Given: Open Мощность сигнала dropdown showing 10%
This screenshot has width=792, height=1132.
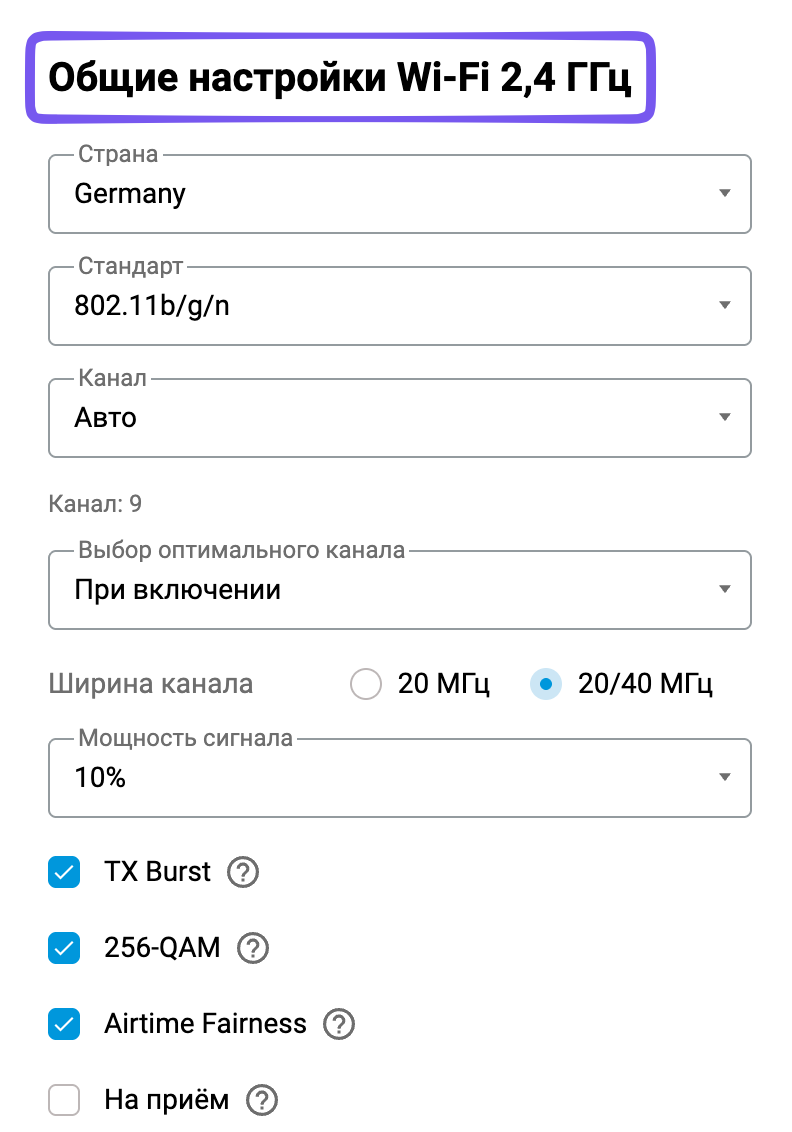Looking at the screenshot, I should (x=399, y=778).
